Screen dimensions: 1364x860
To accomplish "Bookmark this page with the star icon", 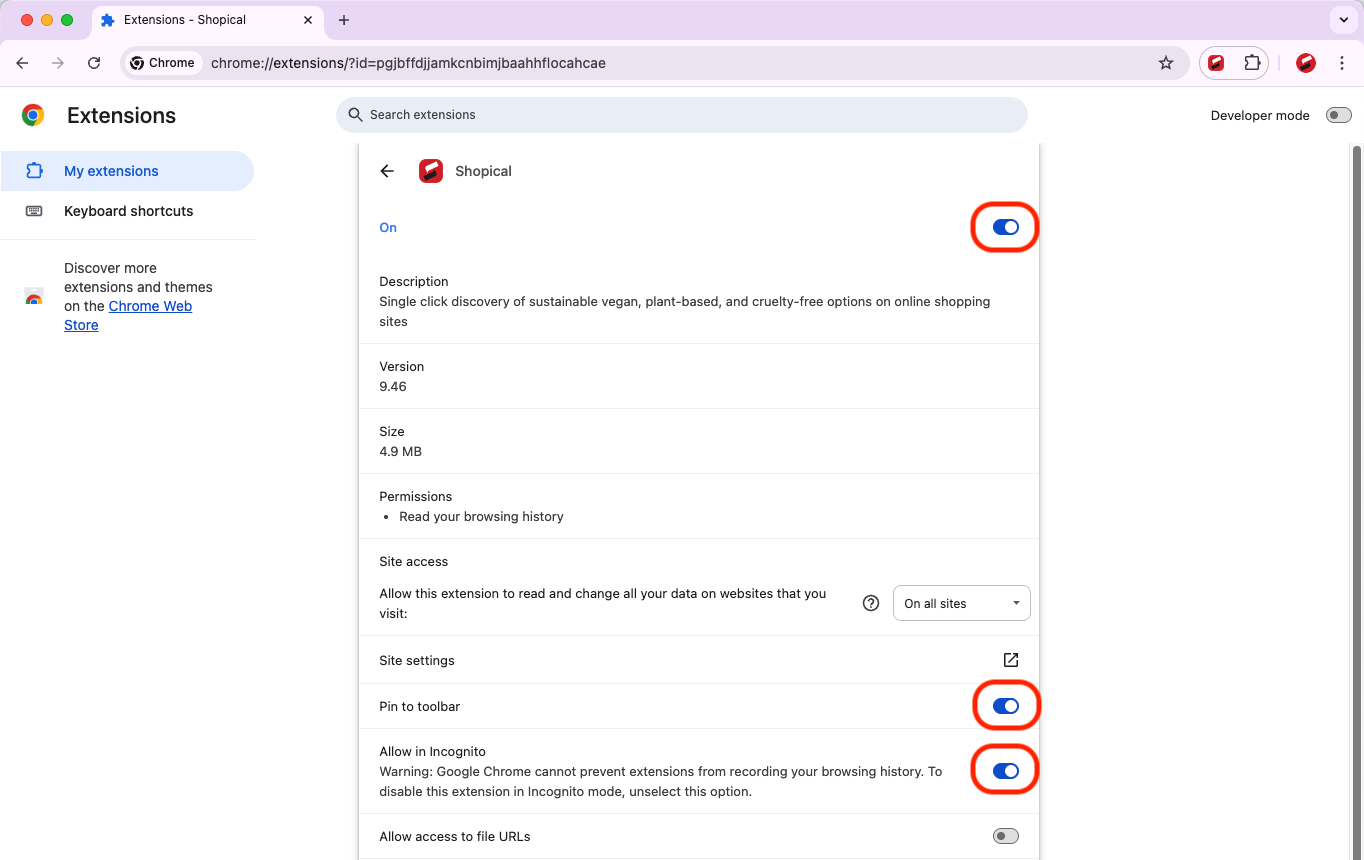I will (x=1166, y=63).
